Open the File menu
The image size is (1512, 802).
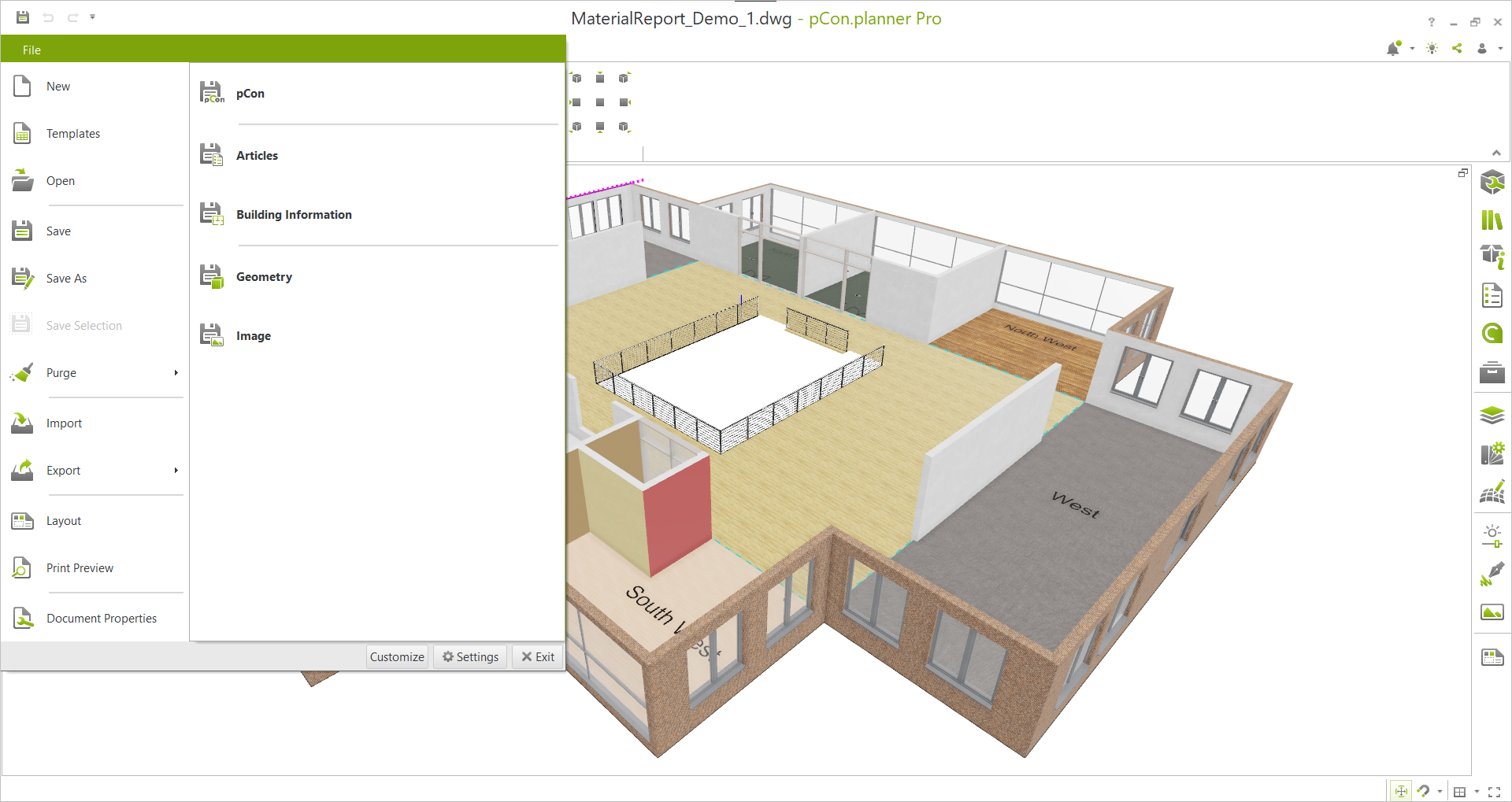[32, 49]
